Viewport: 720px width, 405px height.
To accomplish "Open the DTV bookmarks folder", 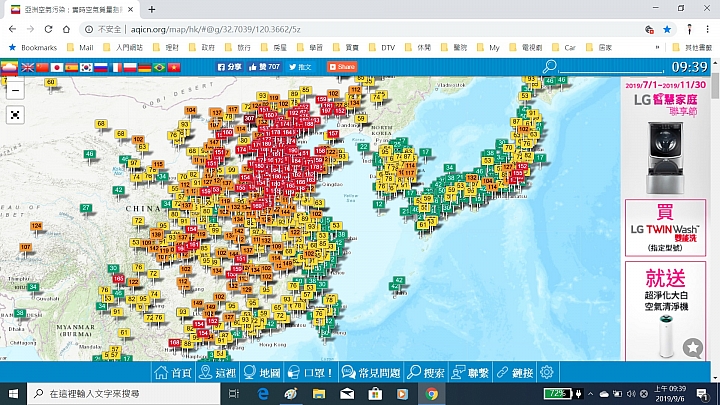I will [x=382, y=47].
